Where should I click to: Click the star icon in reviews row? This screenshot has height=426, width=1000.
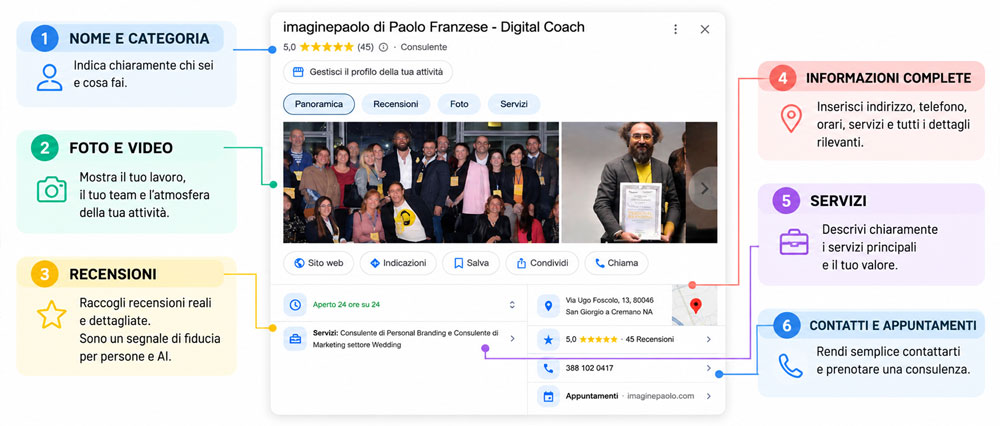coord(548,340)
